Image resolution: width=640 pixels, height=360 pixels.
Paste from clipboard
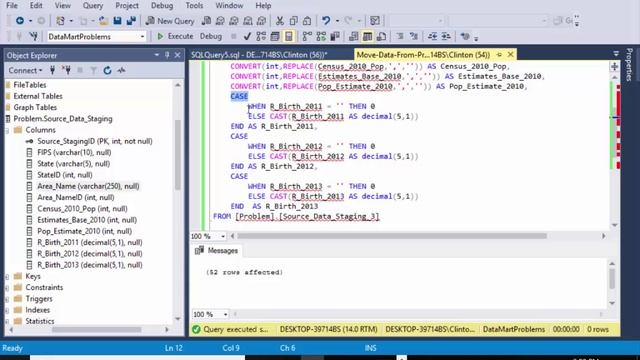[307, 20]
